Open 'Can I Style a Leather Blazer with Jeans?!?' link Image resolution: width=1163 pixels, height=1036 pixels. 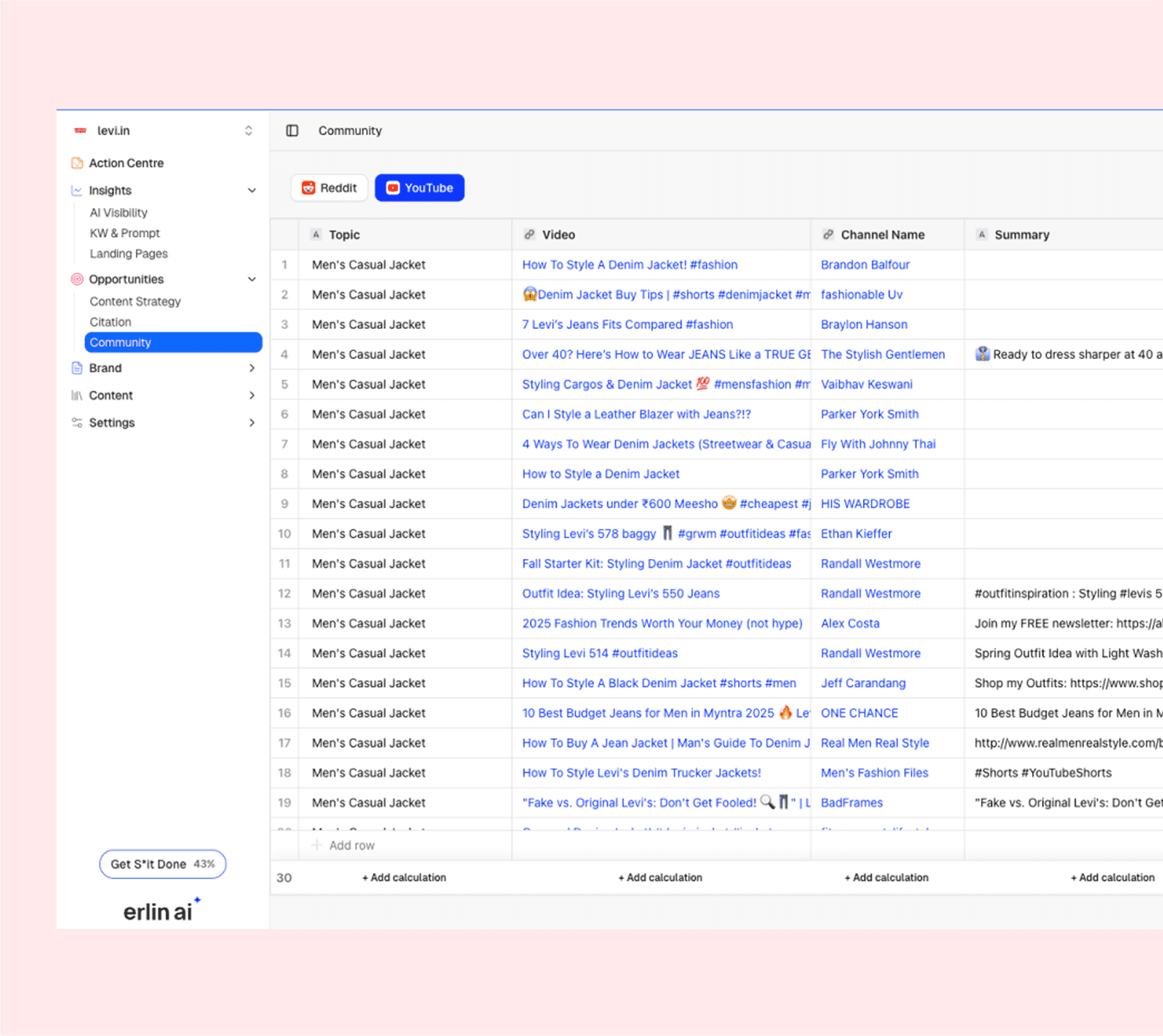(637, 414)
